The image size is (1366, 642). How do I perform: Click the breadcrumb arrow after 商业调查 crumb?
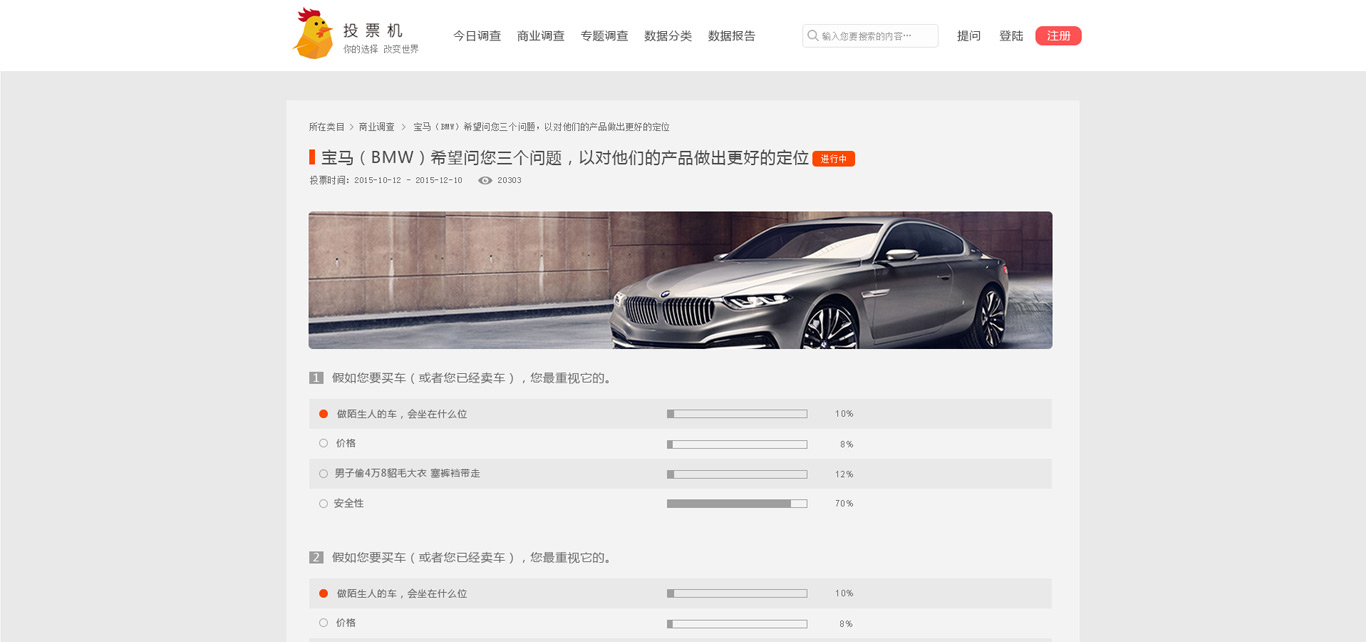(404, 127)
